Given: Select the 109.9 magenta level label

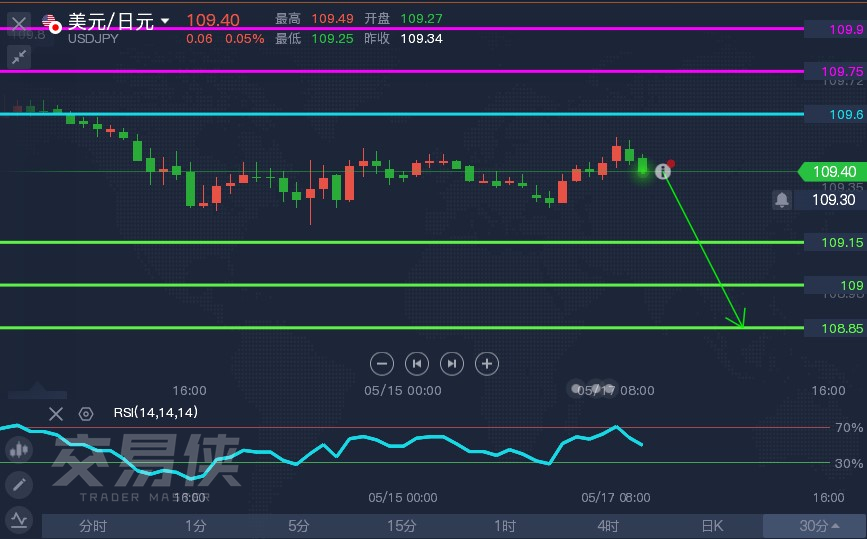Looking at the screenshot, I should 836,29.
